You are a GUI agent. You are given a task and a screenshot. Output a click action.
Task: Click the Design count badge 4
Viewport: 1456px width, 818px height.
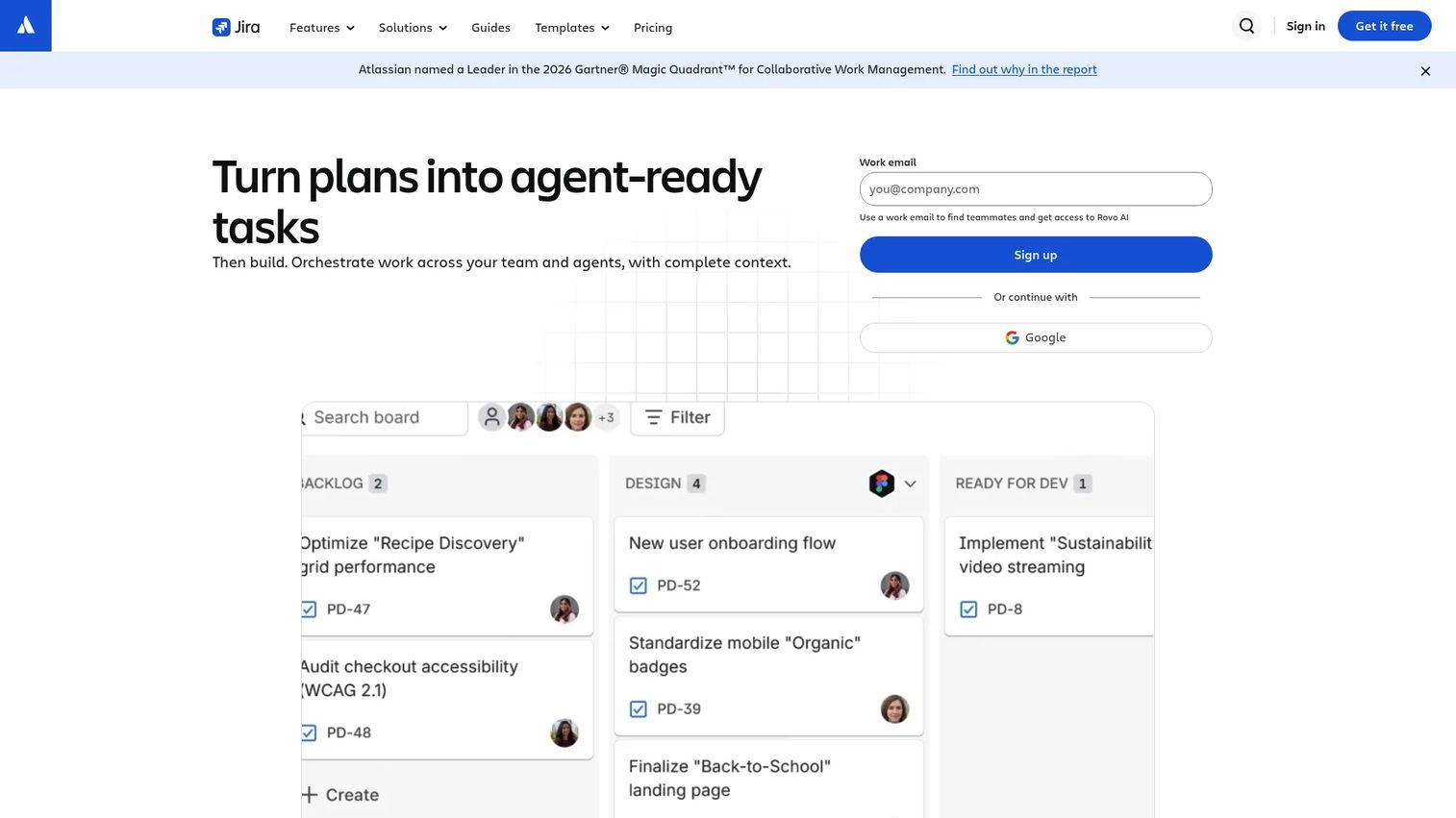tap(696, 483)
